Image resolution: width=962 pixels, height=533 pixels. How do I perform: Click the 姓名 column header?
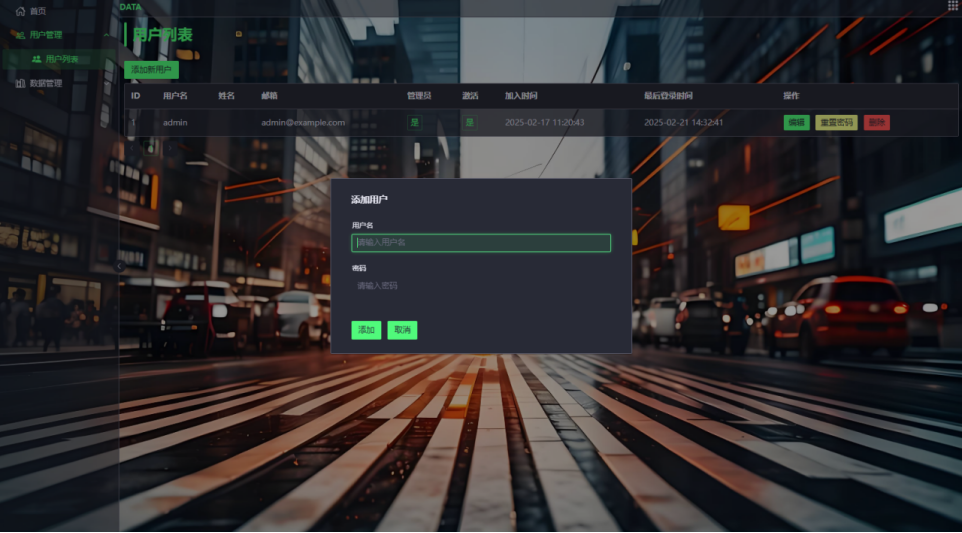pos(226,96)
